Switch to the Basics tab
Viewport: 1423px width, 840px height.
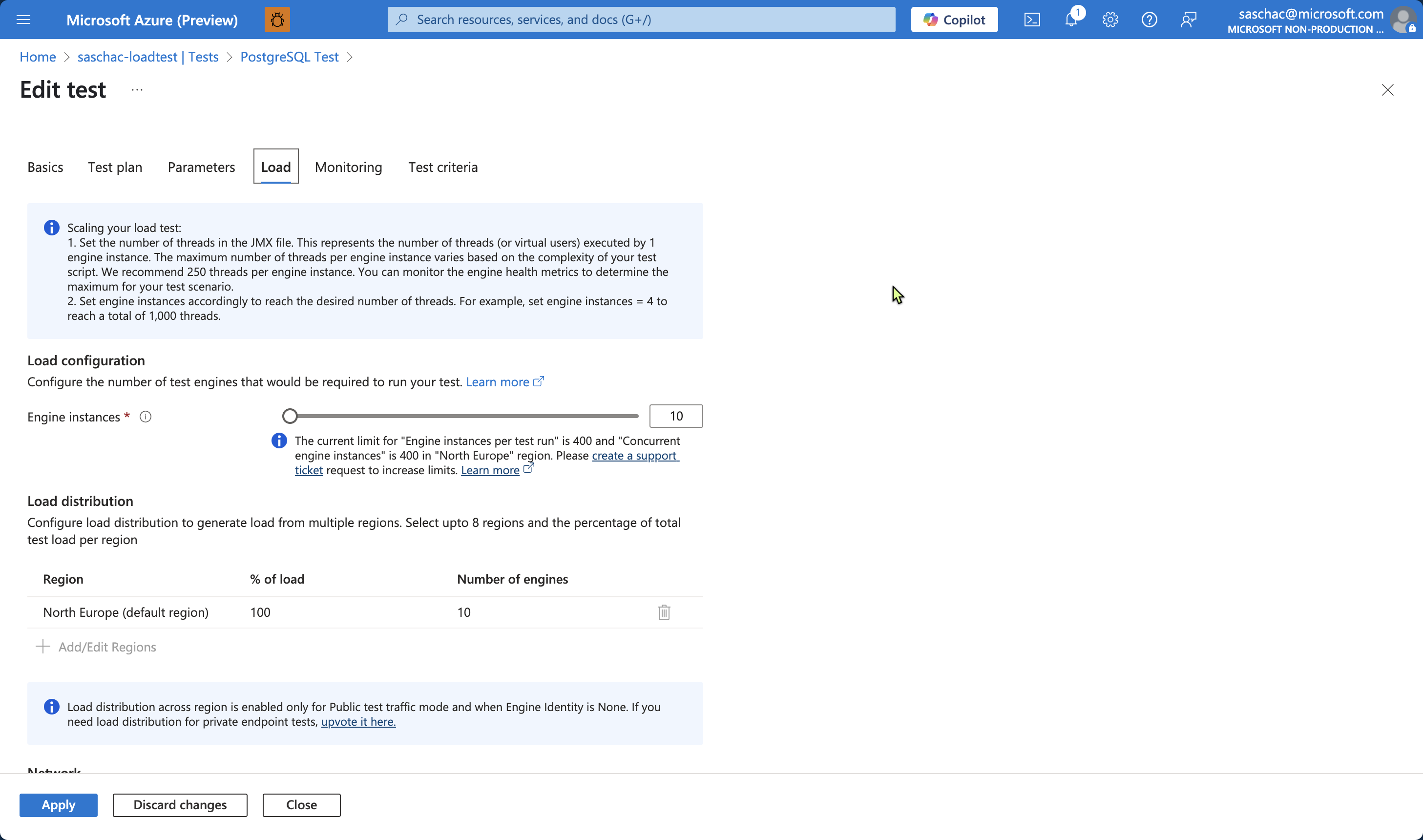point(45,167)
